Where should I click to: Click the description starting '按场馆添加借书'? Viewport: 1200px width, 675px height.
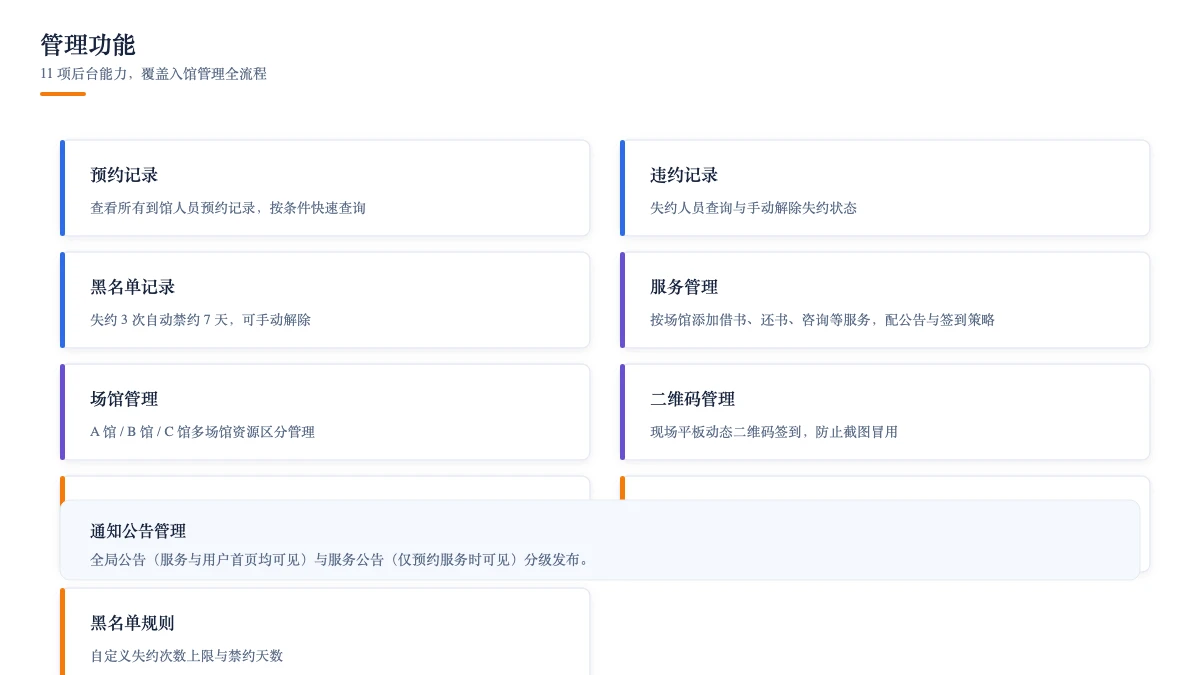822,320
